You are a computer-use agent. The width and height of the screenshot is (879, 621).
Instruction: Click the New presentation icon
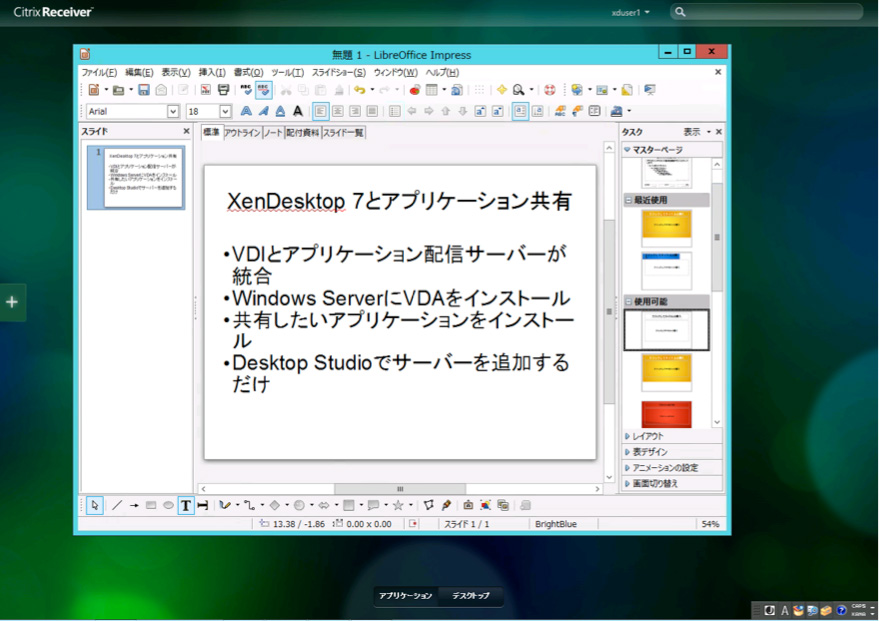point(94,90)
